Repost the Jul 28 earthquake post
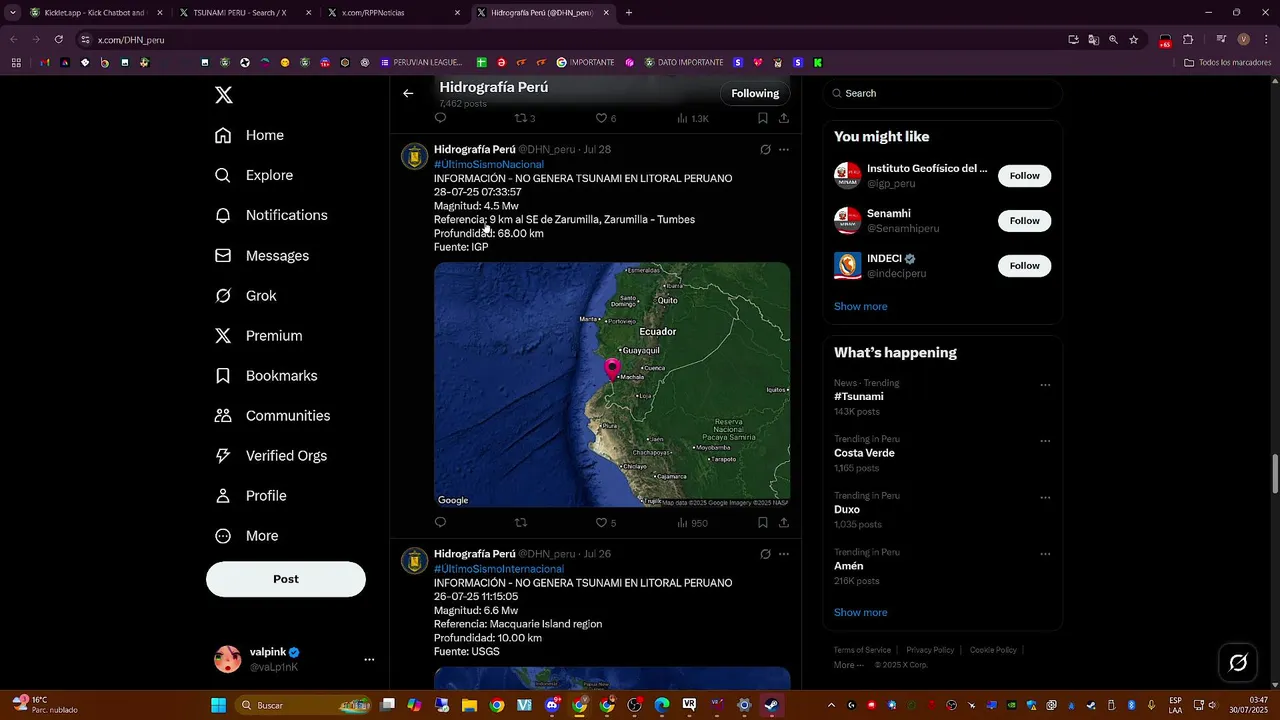 click(x=520, y=522)
